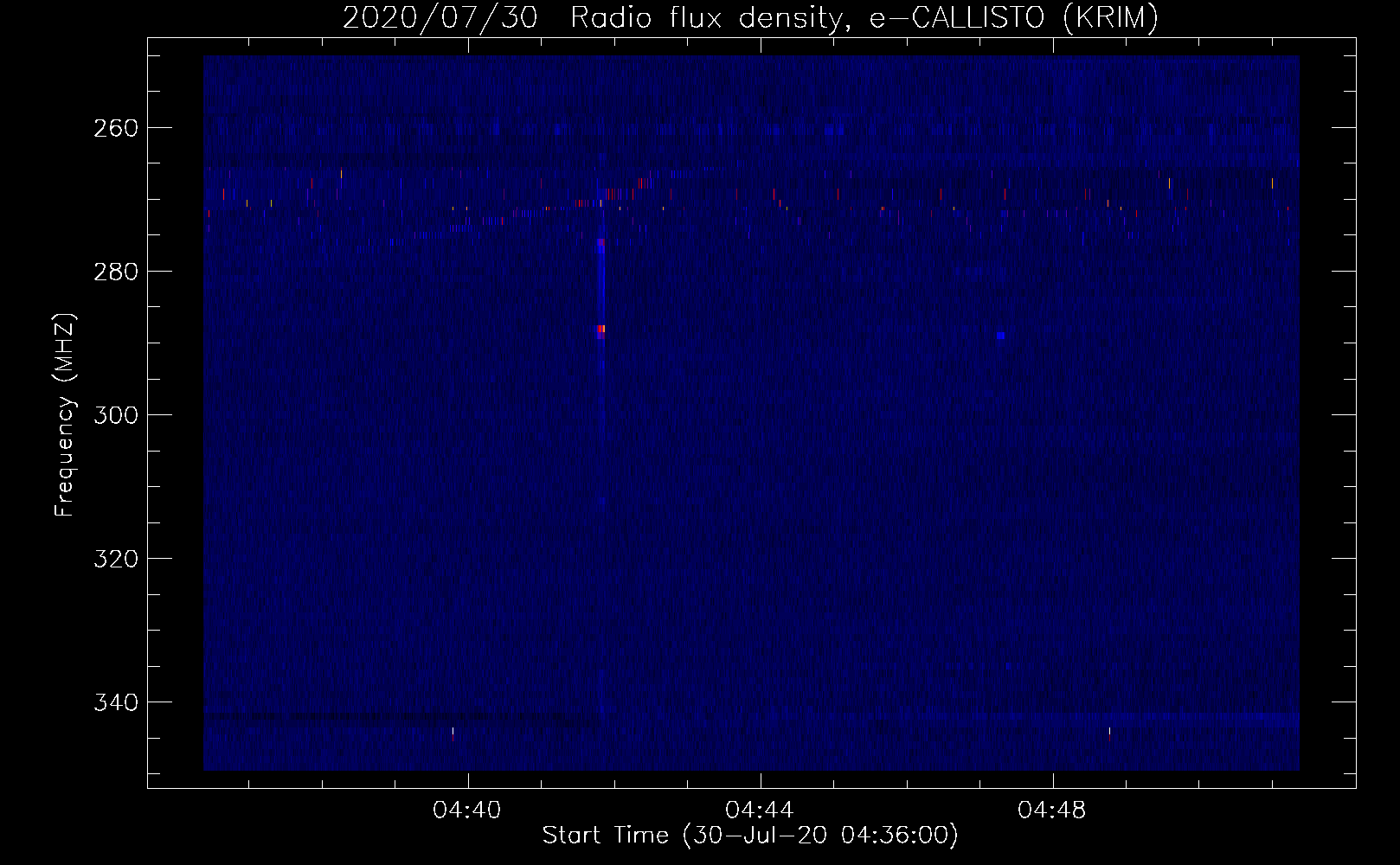Click the bright red burst spot near 288 MHz

tap(600, 329)
